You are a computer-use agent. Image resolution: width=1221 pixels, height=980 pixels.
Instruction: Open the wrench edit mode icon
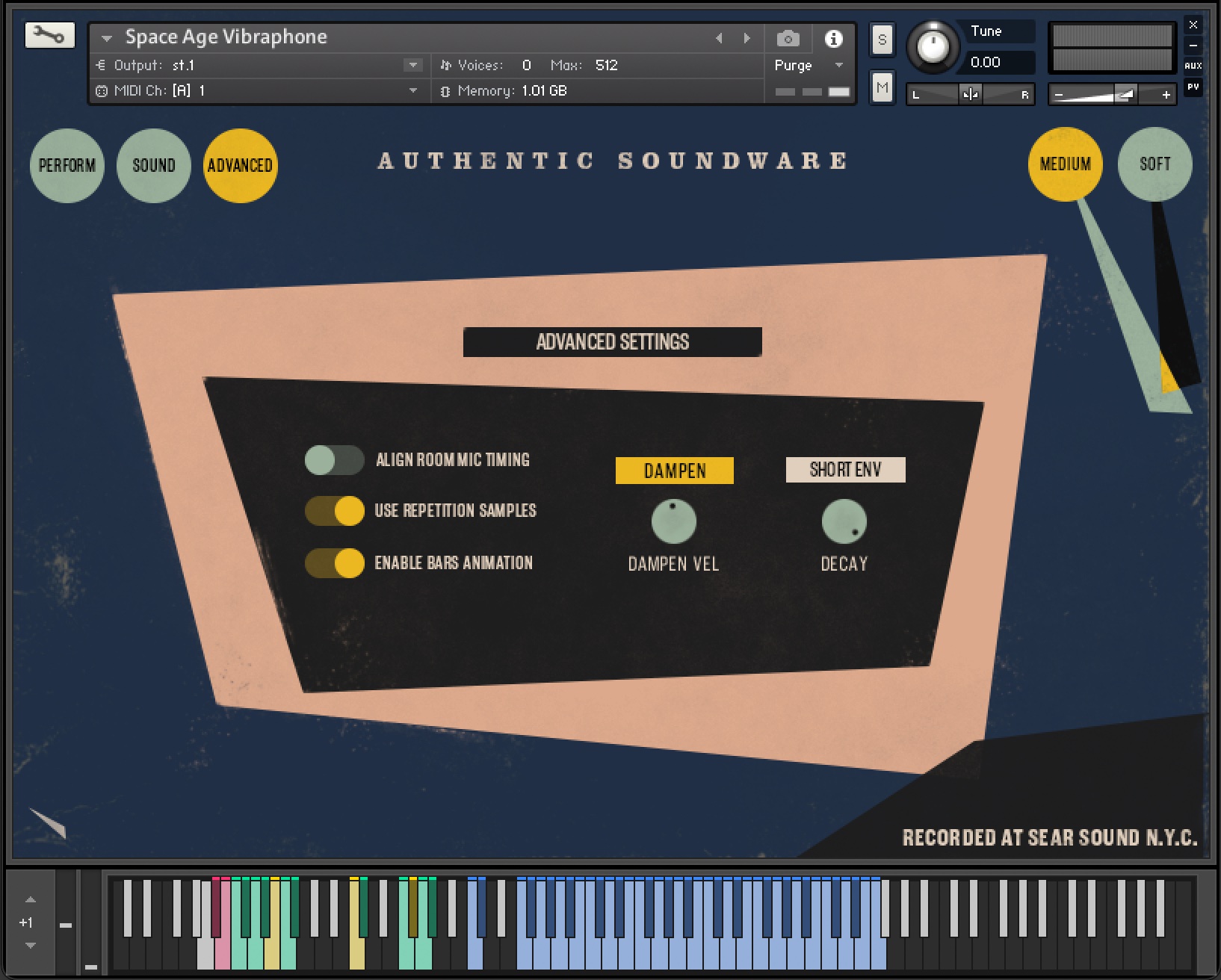click(49, 34)
